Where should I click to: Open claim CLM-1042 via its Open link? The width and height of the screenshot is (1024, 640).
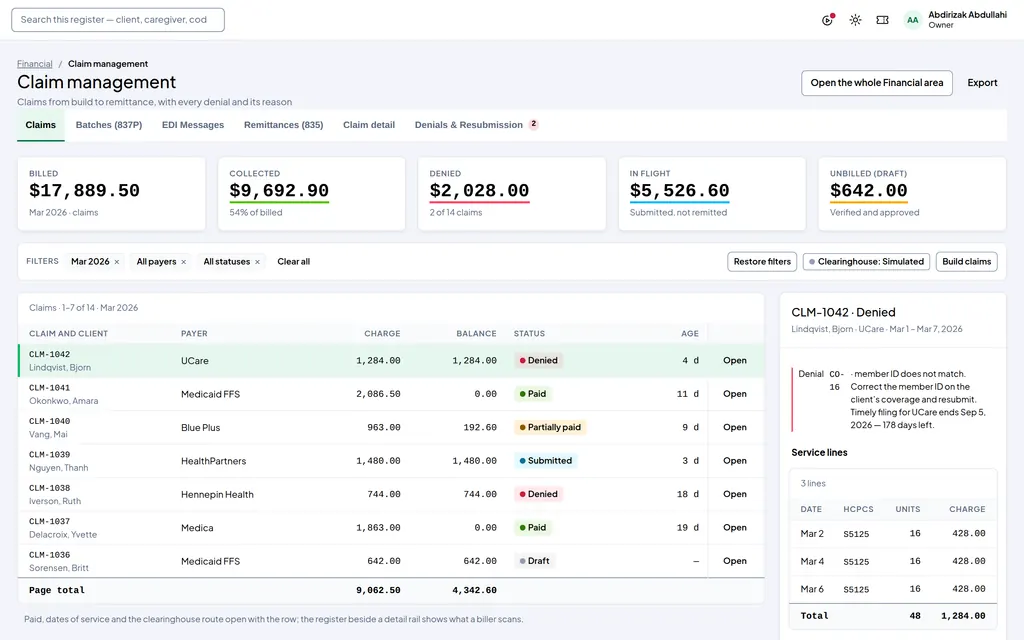735,360
